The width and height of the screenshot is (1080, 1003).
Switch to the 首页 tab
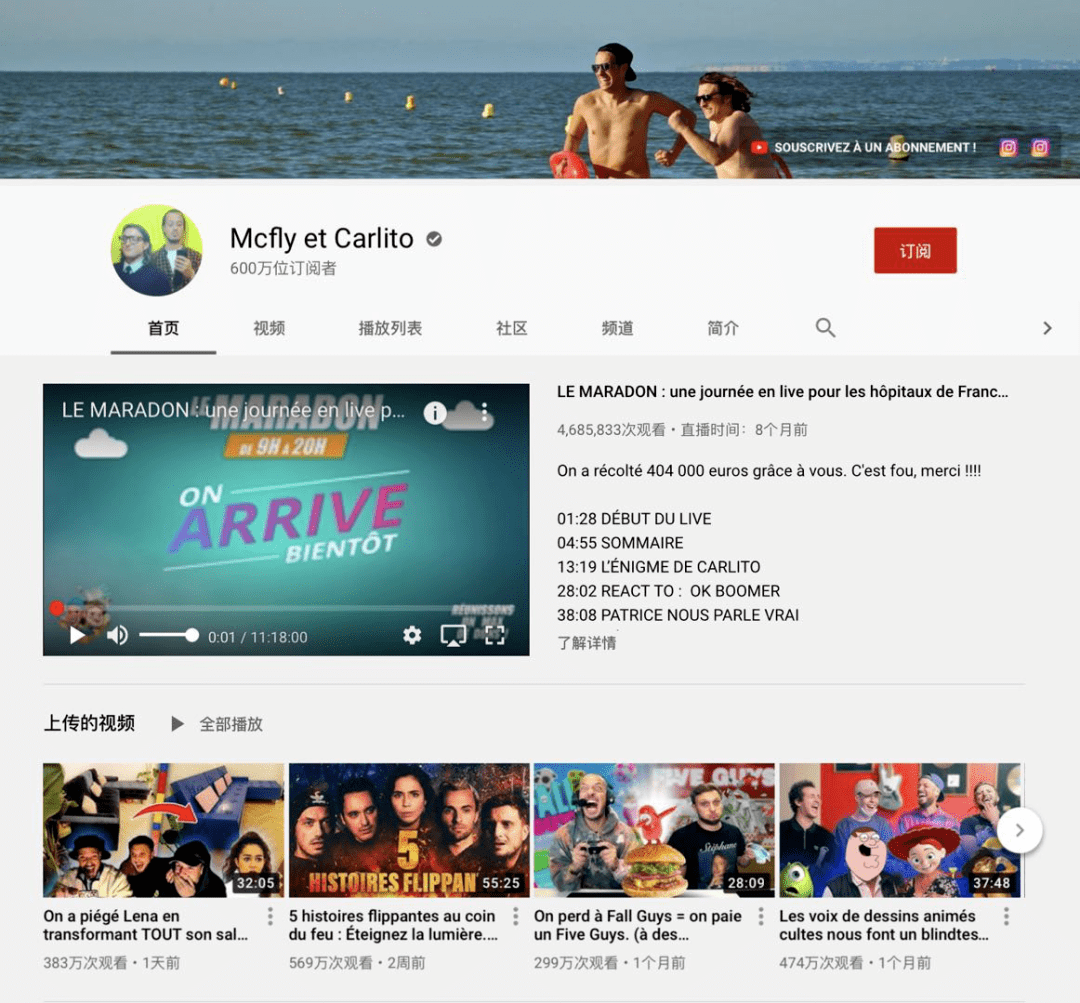163,329
